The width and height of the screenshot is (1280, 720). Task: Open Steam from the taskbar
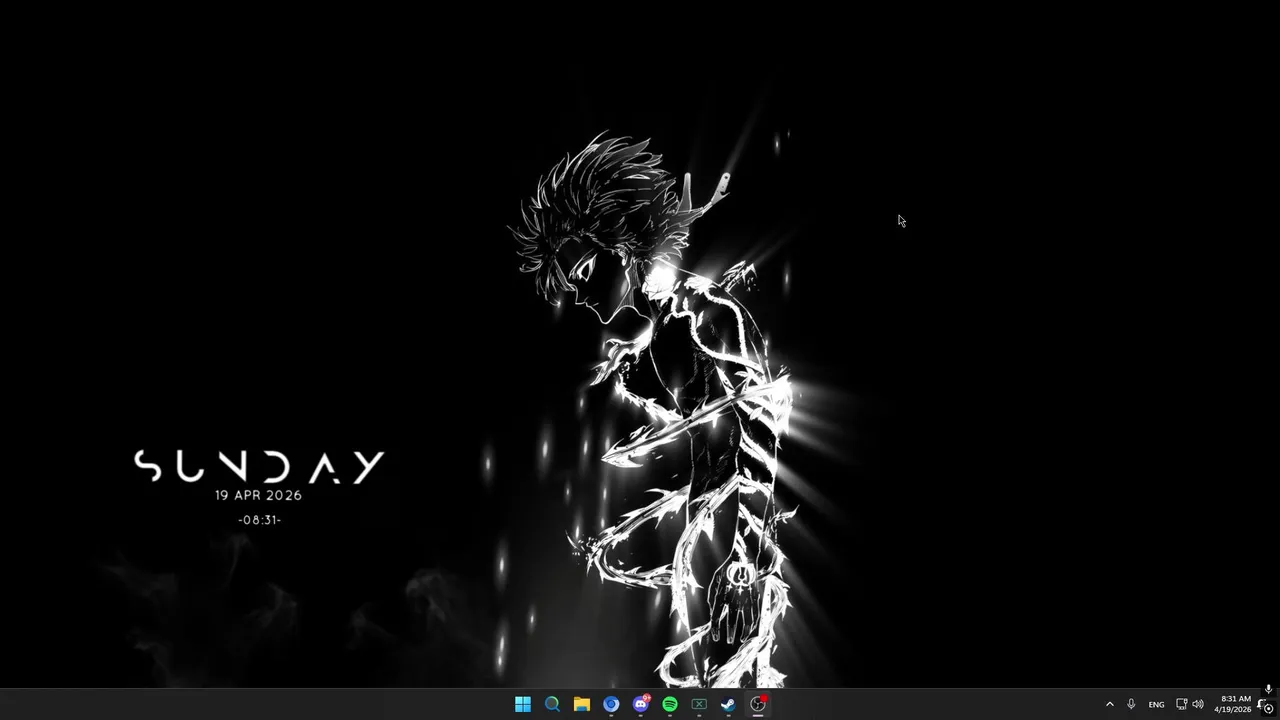coord(729,704)
